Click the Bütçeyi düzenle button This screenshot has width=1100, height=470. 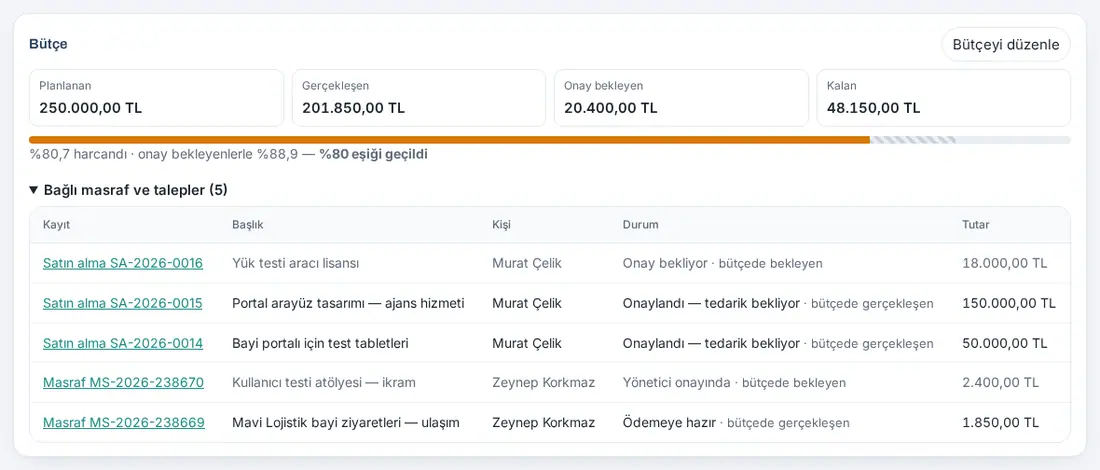[1005, 45]
